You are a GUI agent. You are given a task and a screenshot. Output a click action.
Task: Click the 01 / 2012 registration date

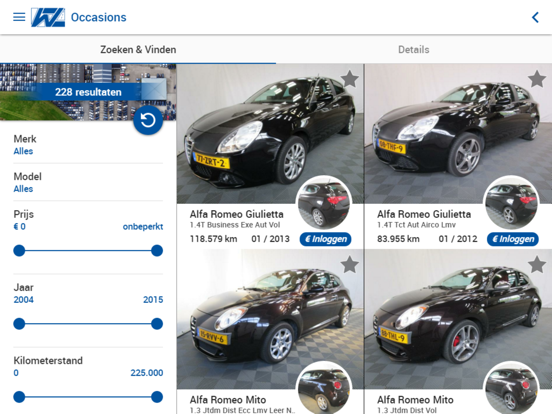point(458,239)
